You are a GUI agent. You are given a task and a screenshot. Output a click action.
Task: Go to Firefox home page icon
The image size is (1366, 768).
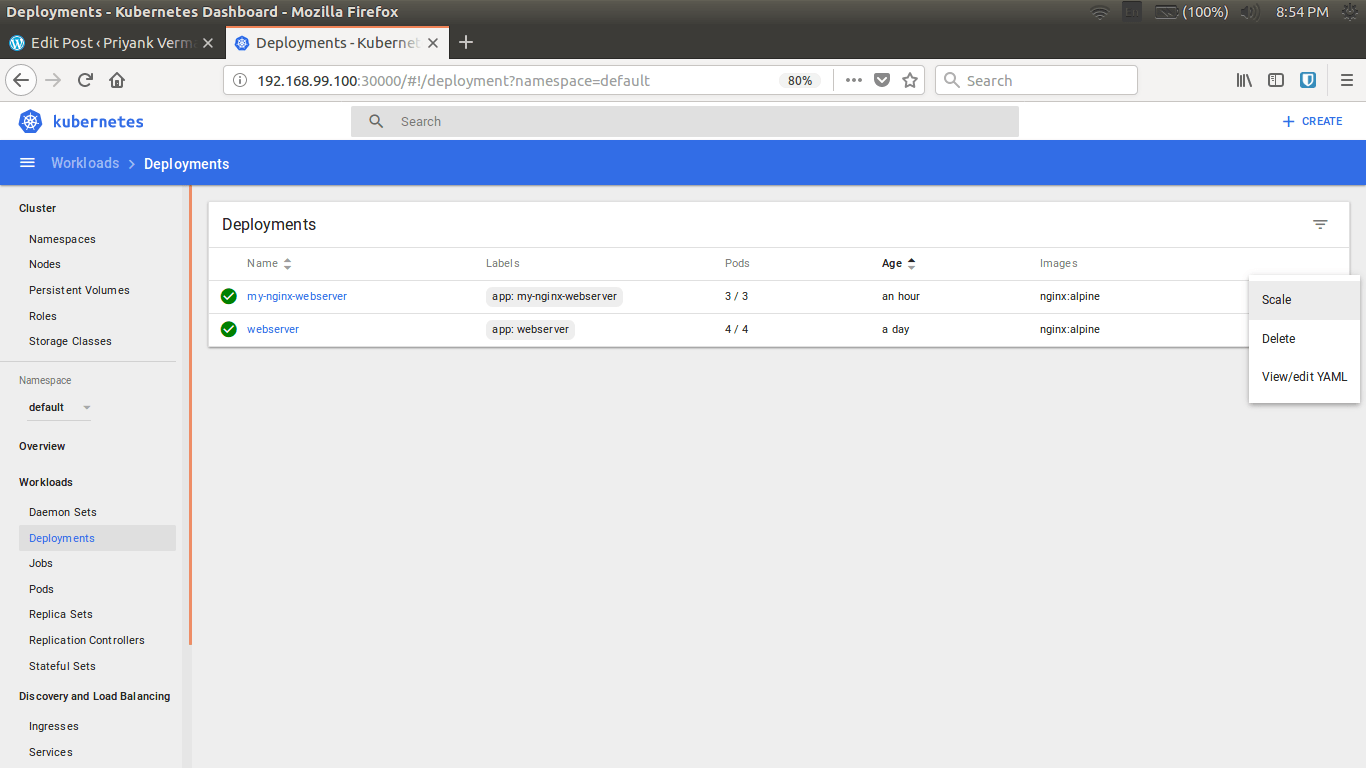pyautogui.click(x=117, y=80)
